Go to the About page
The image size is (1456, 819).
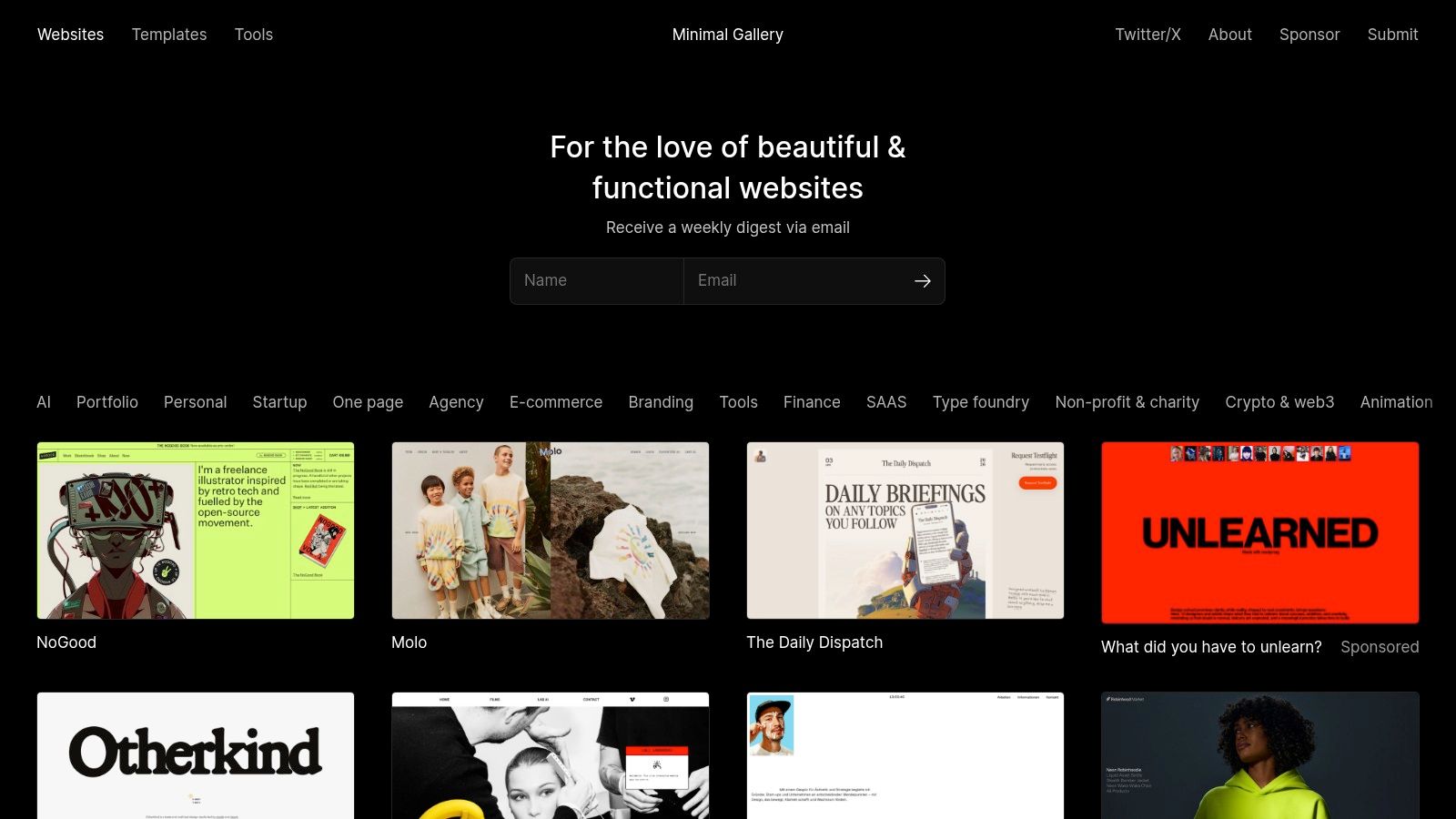coord(1229,35)
